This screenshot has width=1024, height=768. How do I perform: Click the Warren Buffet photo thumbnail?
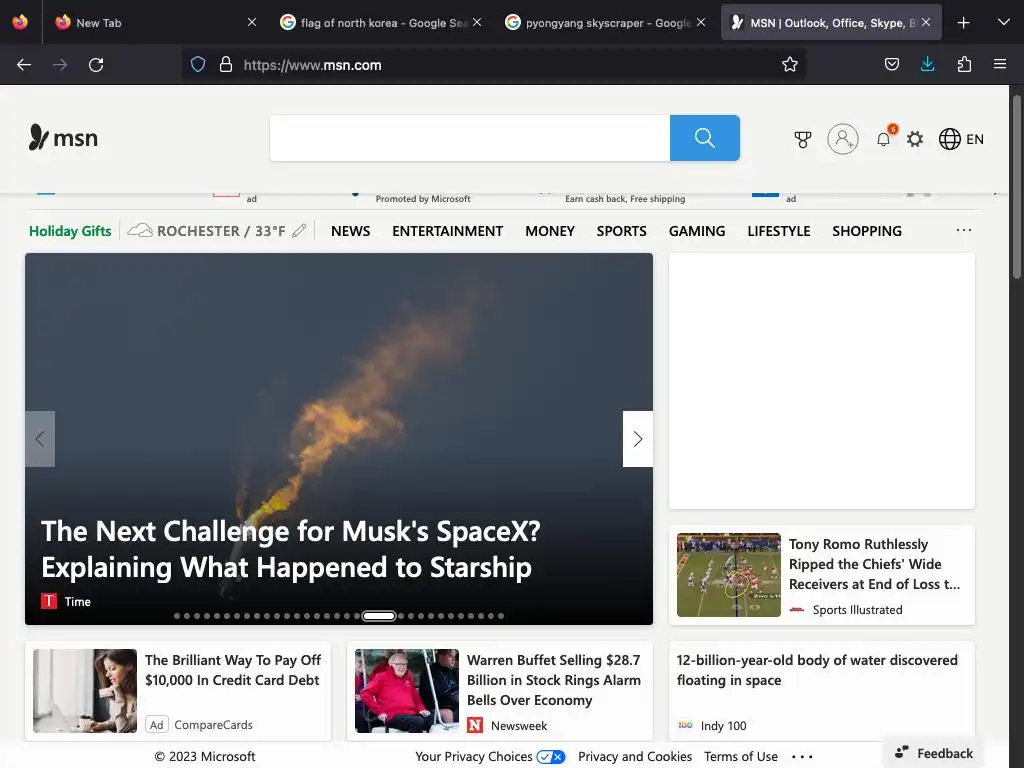(407, 690)
